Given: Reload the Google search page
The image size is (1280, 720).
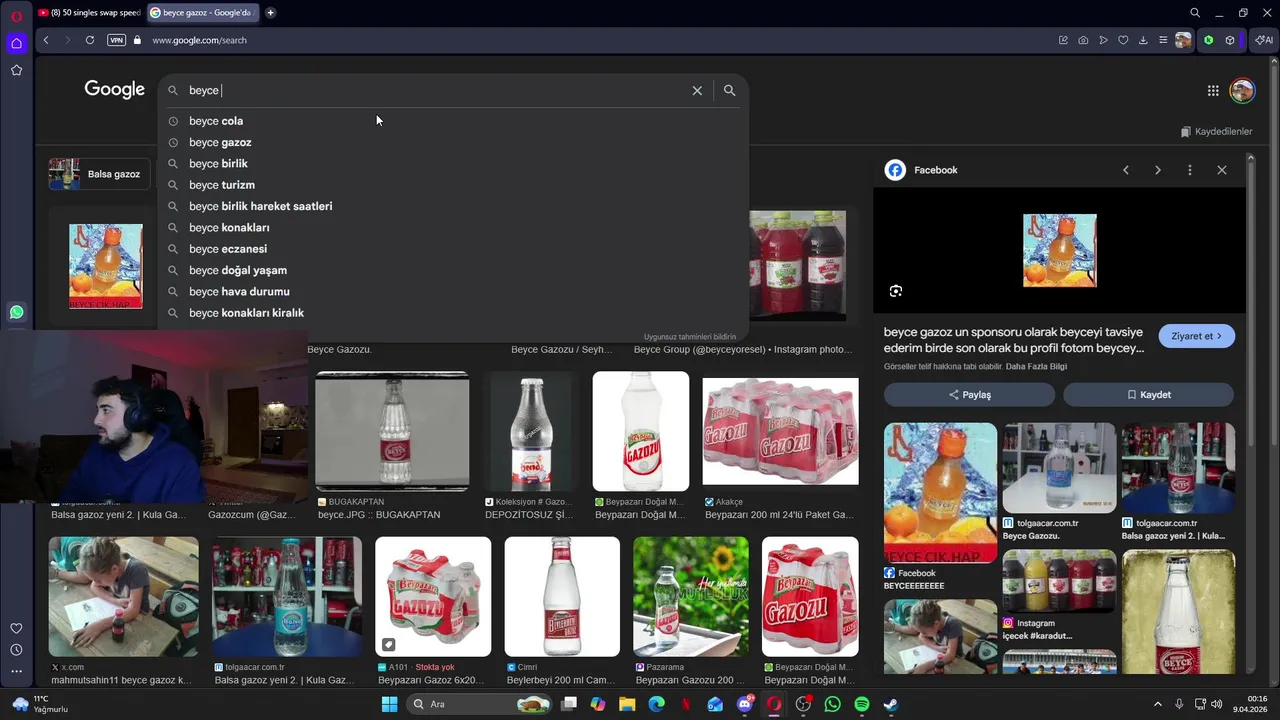Looking at the screenshot, I should (90, 40).
